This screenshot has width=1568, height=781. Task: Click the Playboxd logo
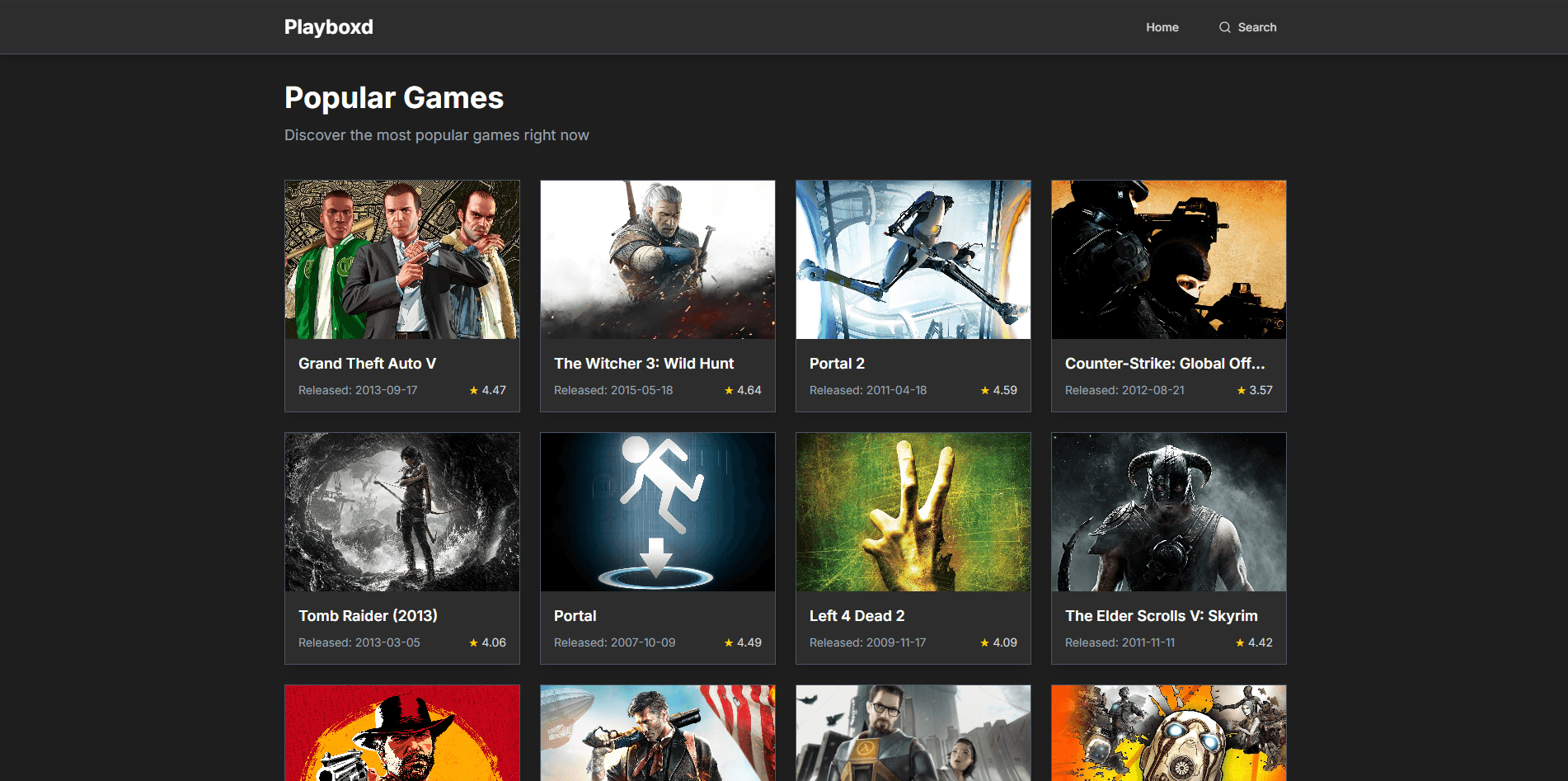[x=328, y=26]
